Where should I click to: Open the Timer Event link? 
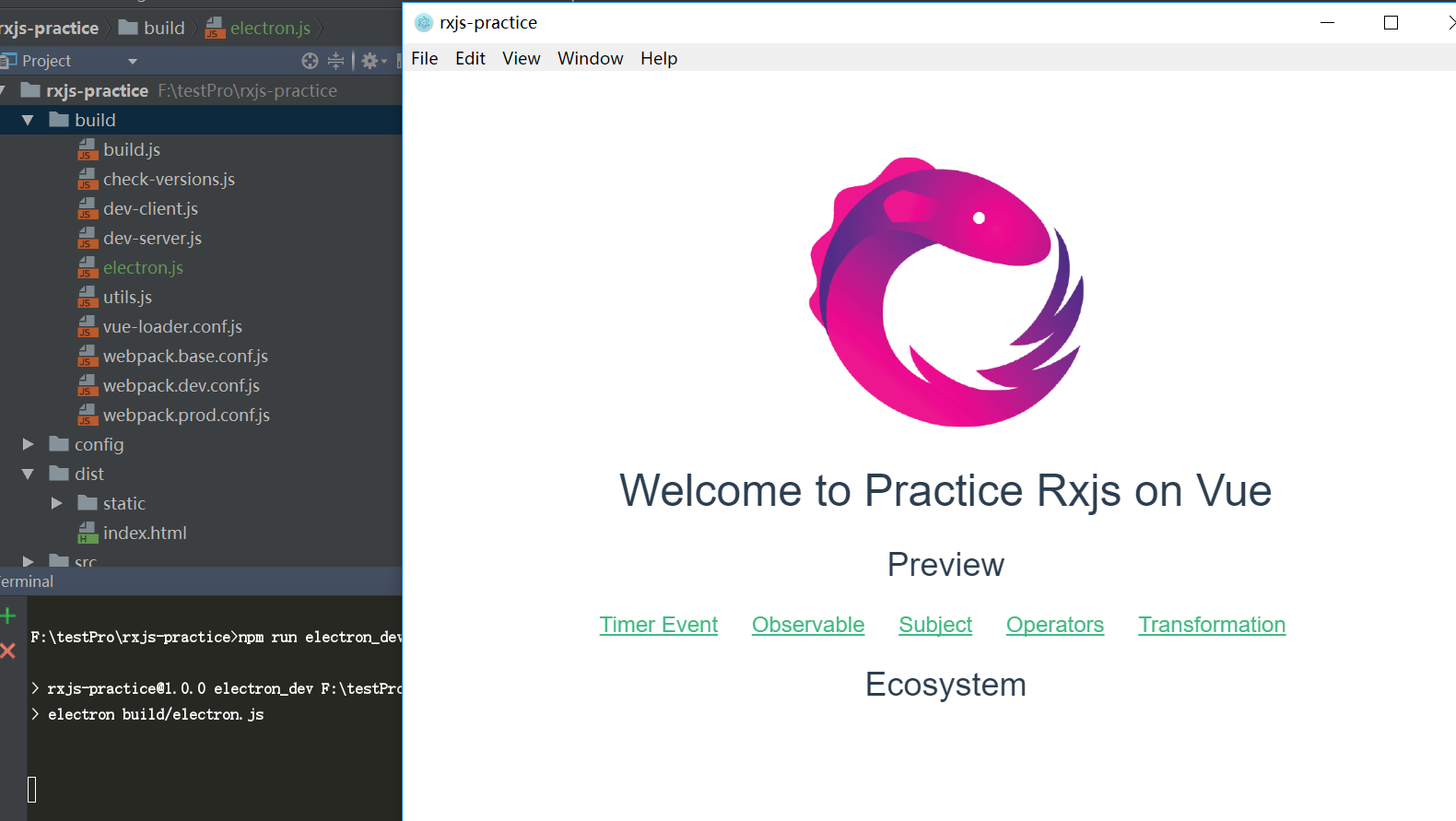tap(659, 625)
